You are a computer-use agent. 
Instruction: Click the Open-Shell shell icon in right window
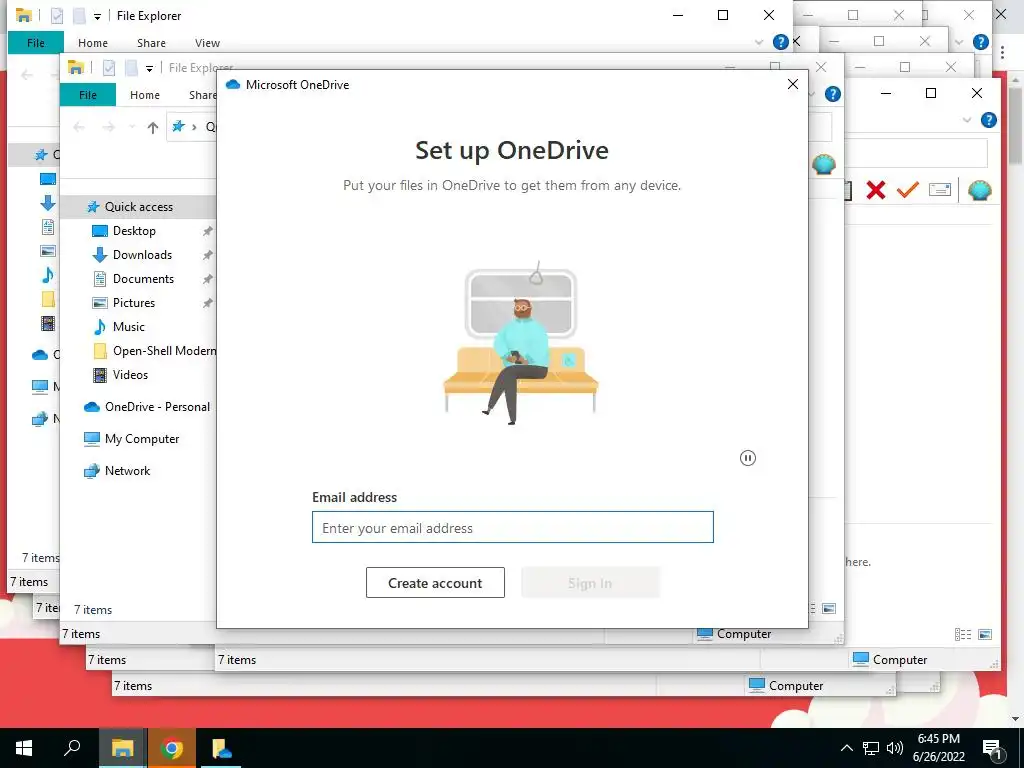980,190
